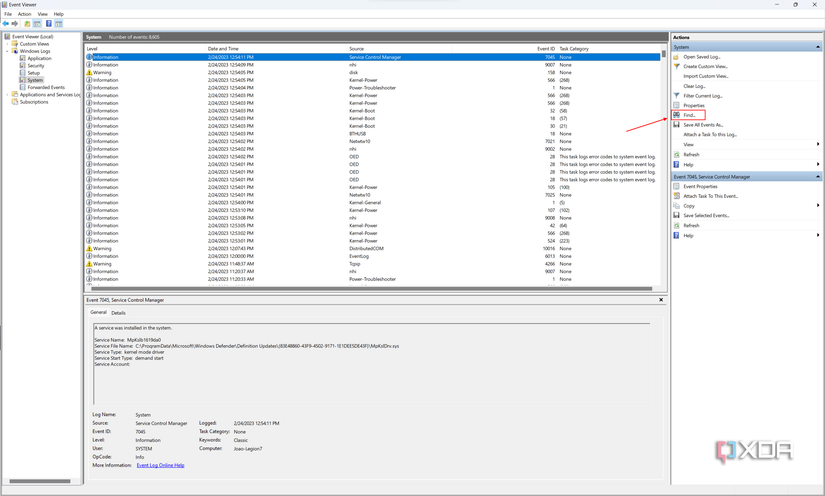The image size is (825, 496).
Task: Click the Save All Events As disk icon
Action: tap(677, 125)
